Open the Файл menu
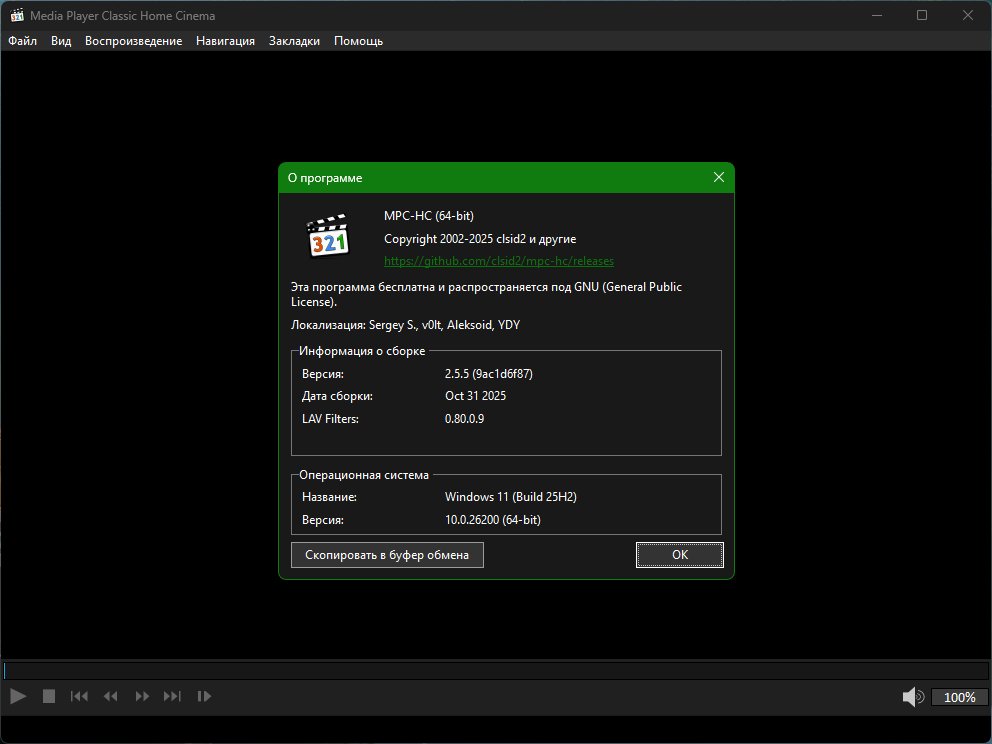The image size is (992, 744). tap(22, 41)
